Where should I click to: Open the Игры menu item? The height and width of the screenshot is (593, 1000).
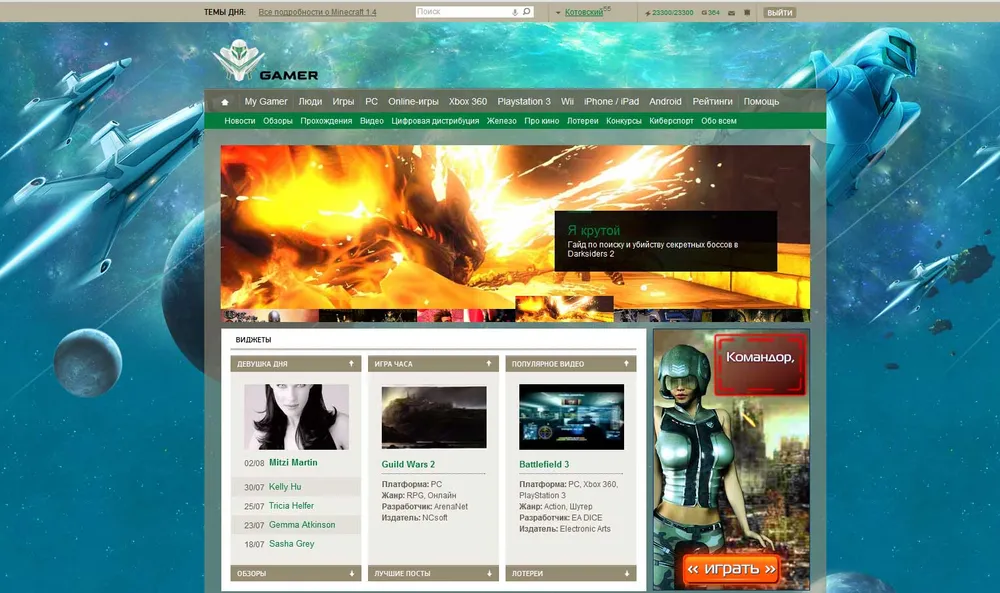(x=343, y=101)
